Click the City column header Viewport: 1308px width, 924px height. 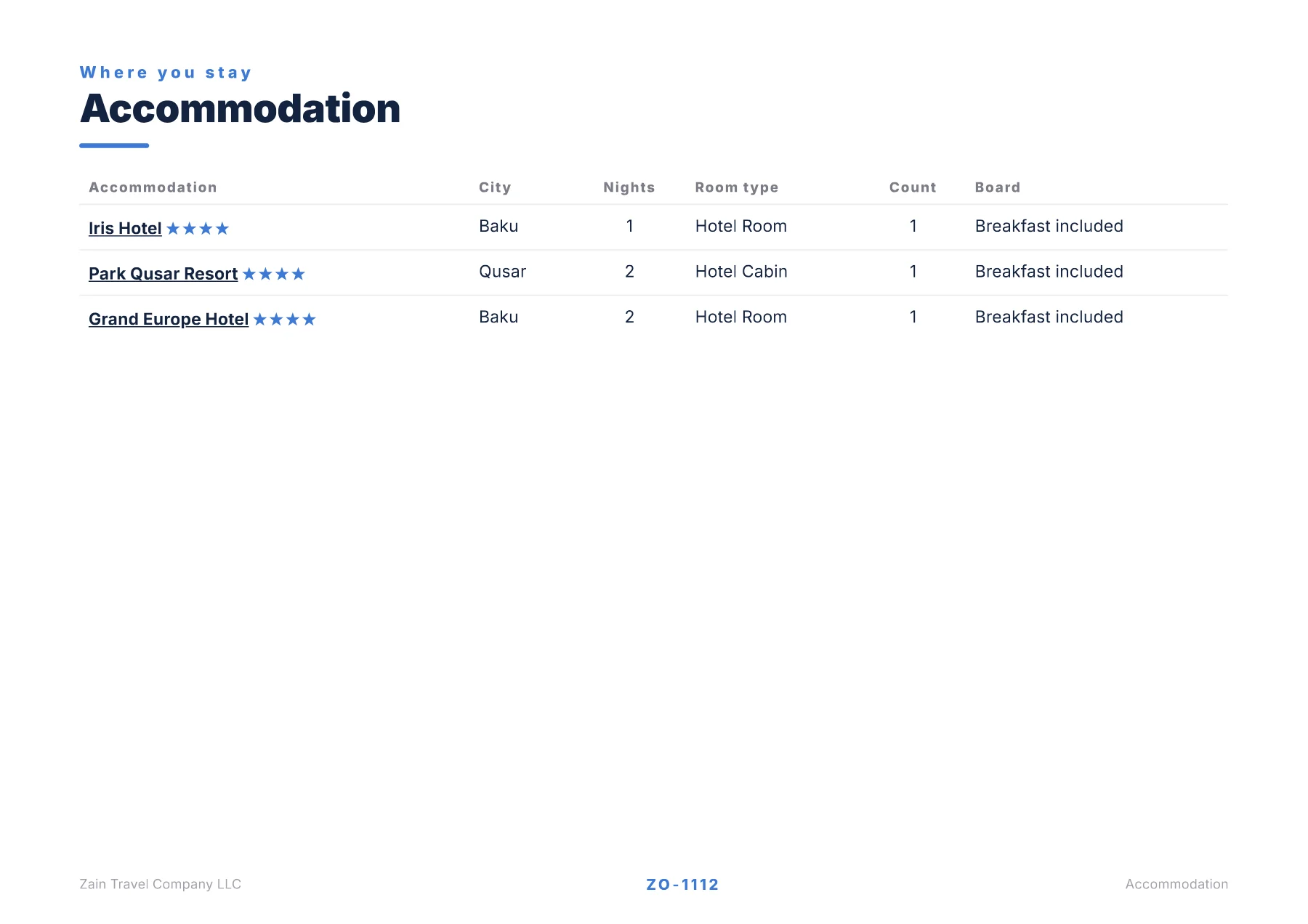click(x=495, y=187)
